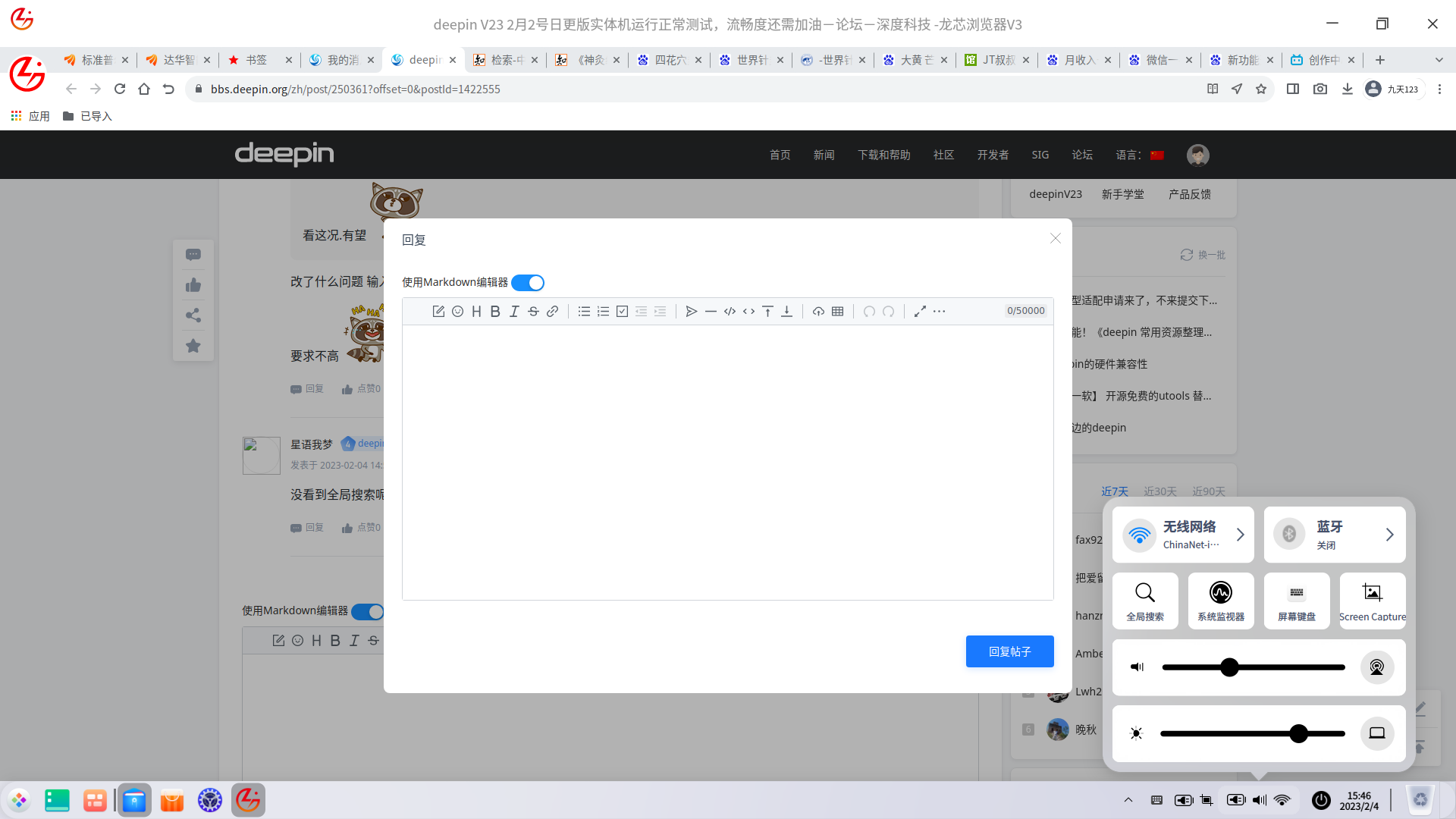Toggle the Bluetooth quick setting icon

click(x=1288, y=535)
